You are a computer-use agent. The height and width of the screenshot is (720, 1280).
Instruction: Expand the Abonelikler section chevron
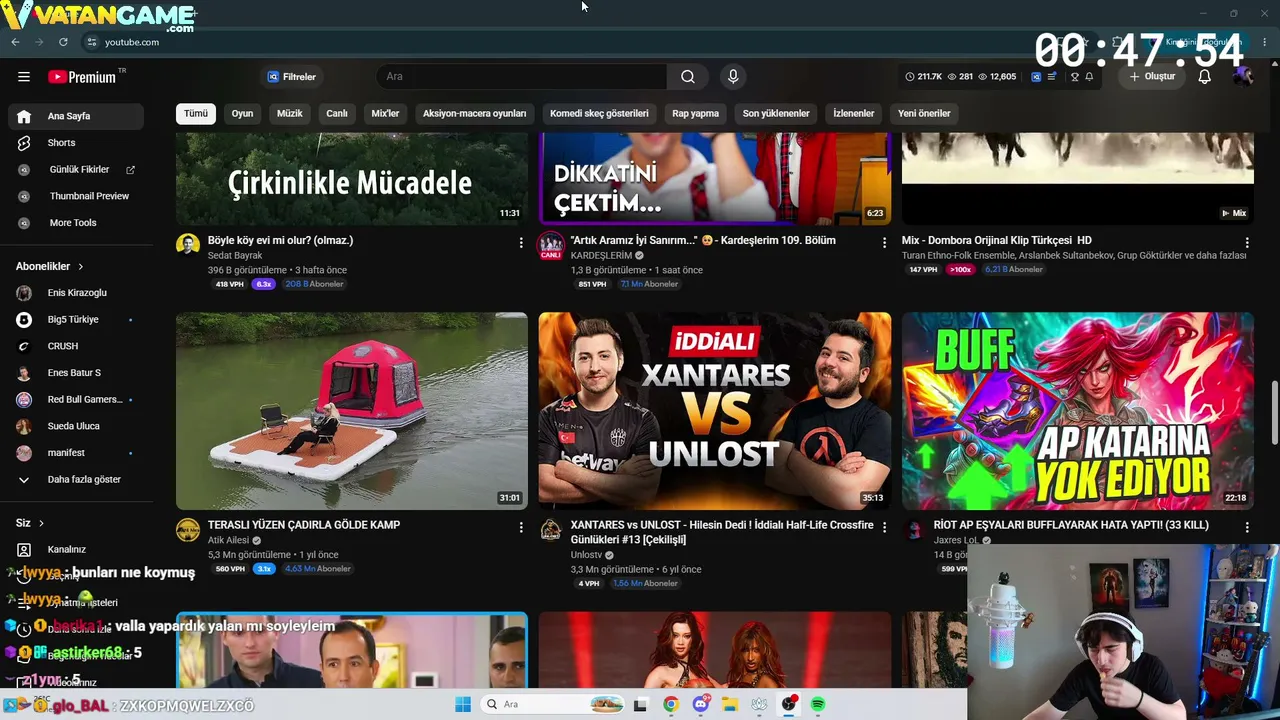[x=80, y=267]
